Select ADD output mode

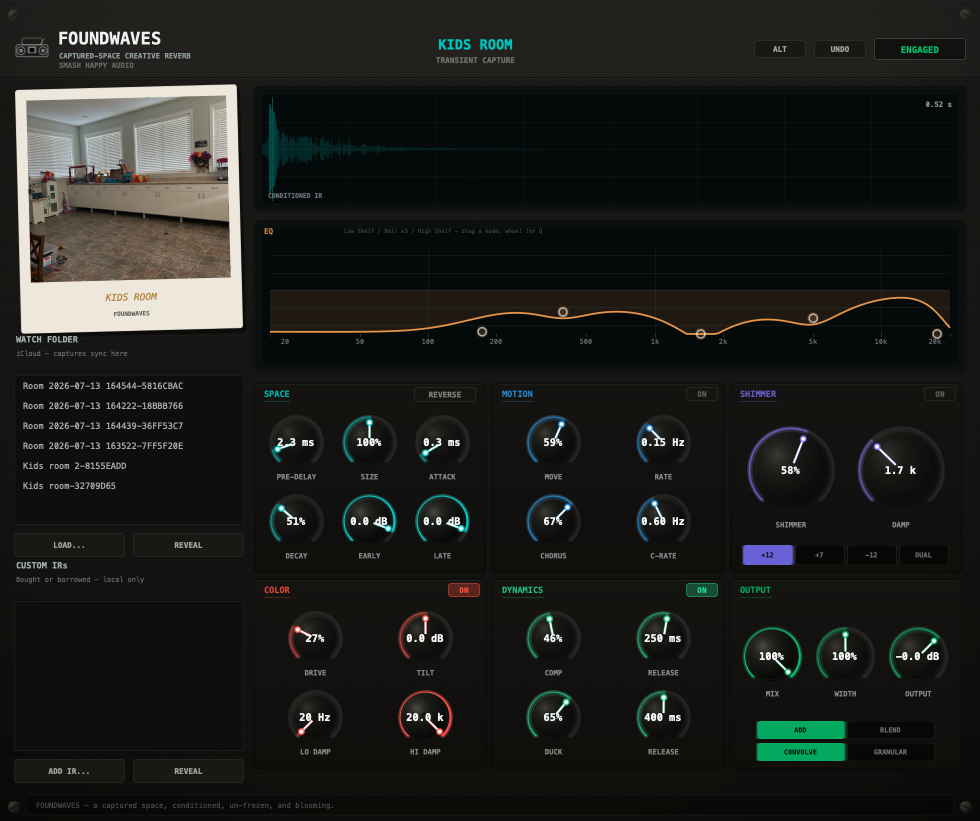click(801, 730)
